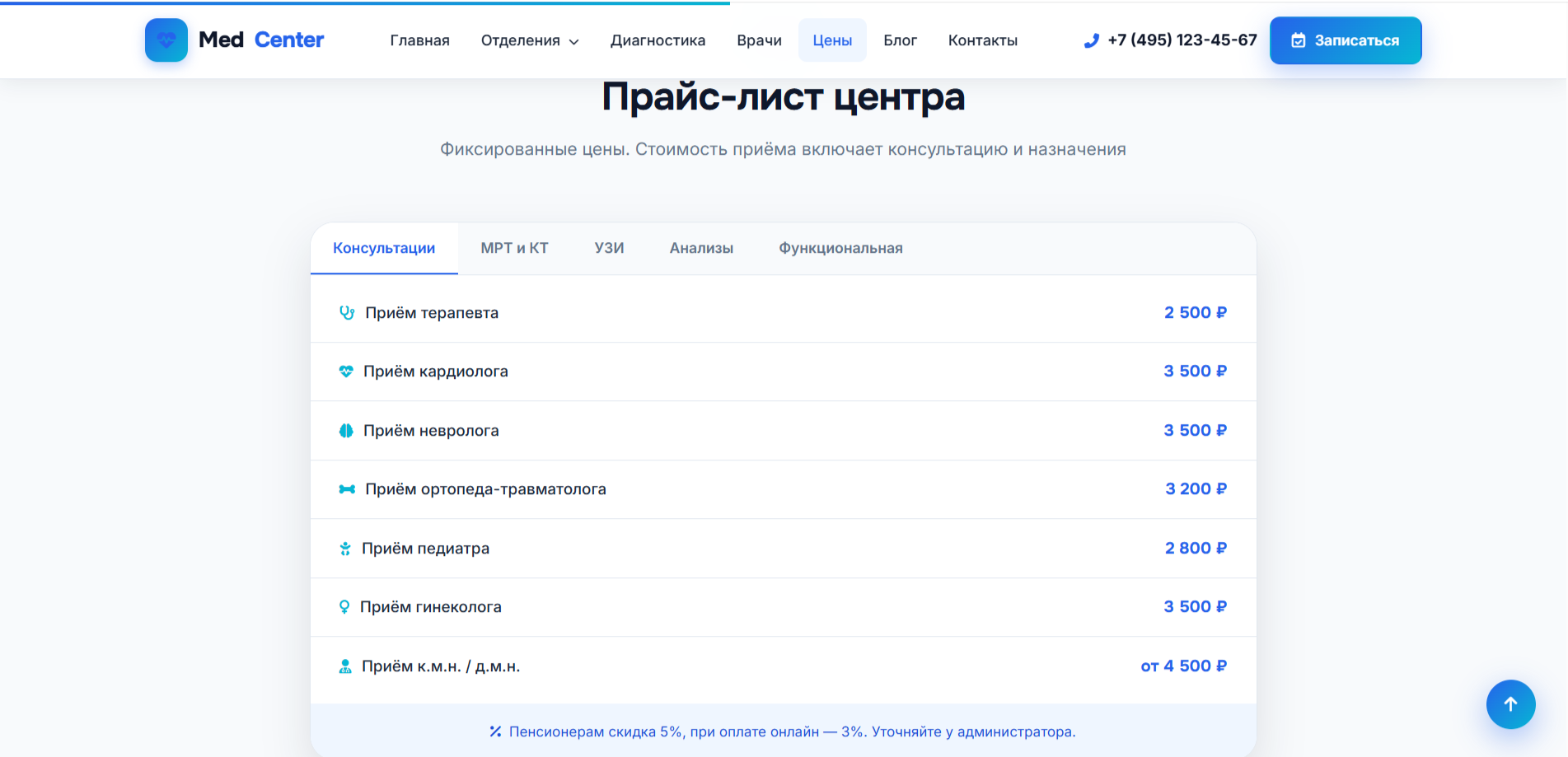Screen dimensions: 1568x757
Task: Click the bone icon beside Приём ортопеда-травматолога
Action: (x=347, y=489)
